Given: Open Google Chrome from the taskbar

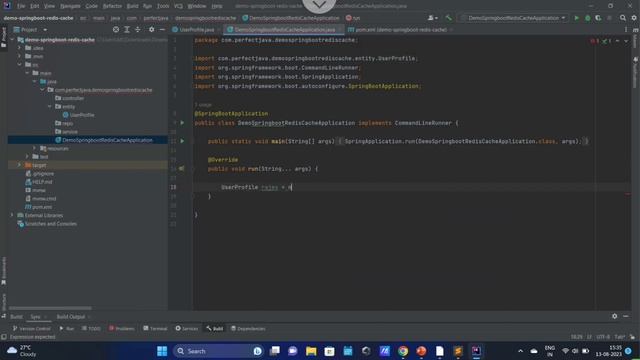Looking at the screenshot, I should (403, 351).
